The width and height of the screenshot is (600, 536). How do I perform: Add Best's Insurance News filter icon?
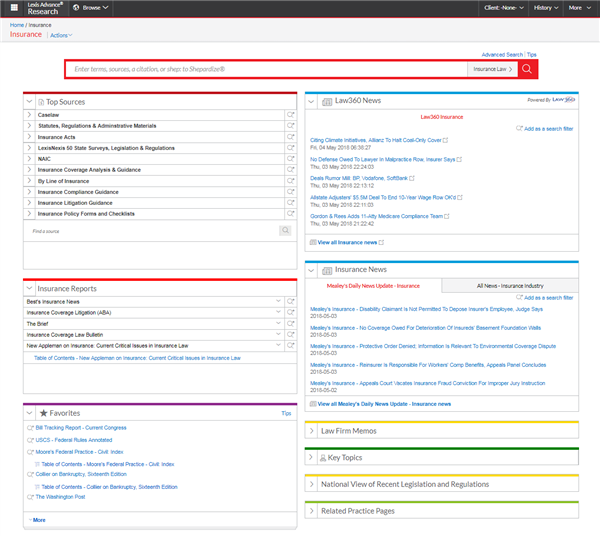[291, 301]
